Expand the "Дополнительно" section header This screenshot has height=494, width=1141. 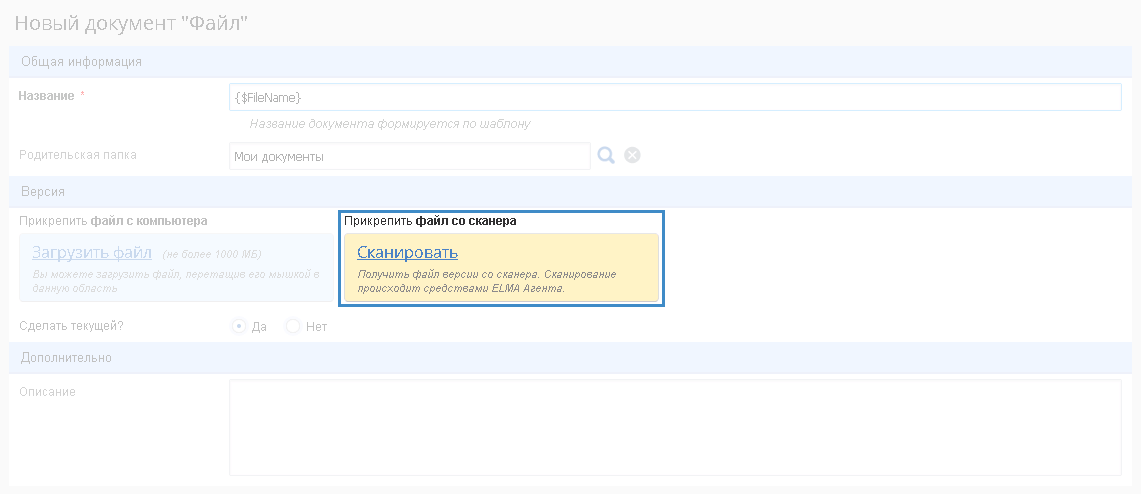(x=66, y=357)
